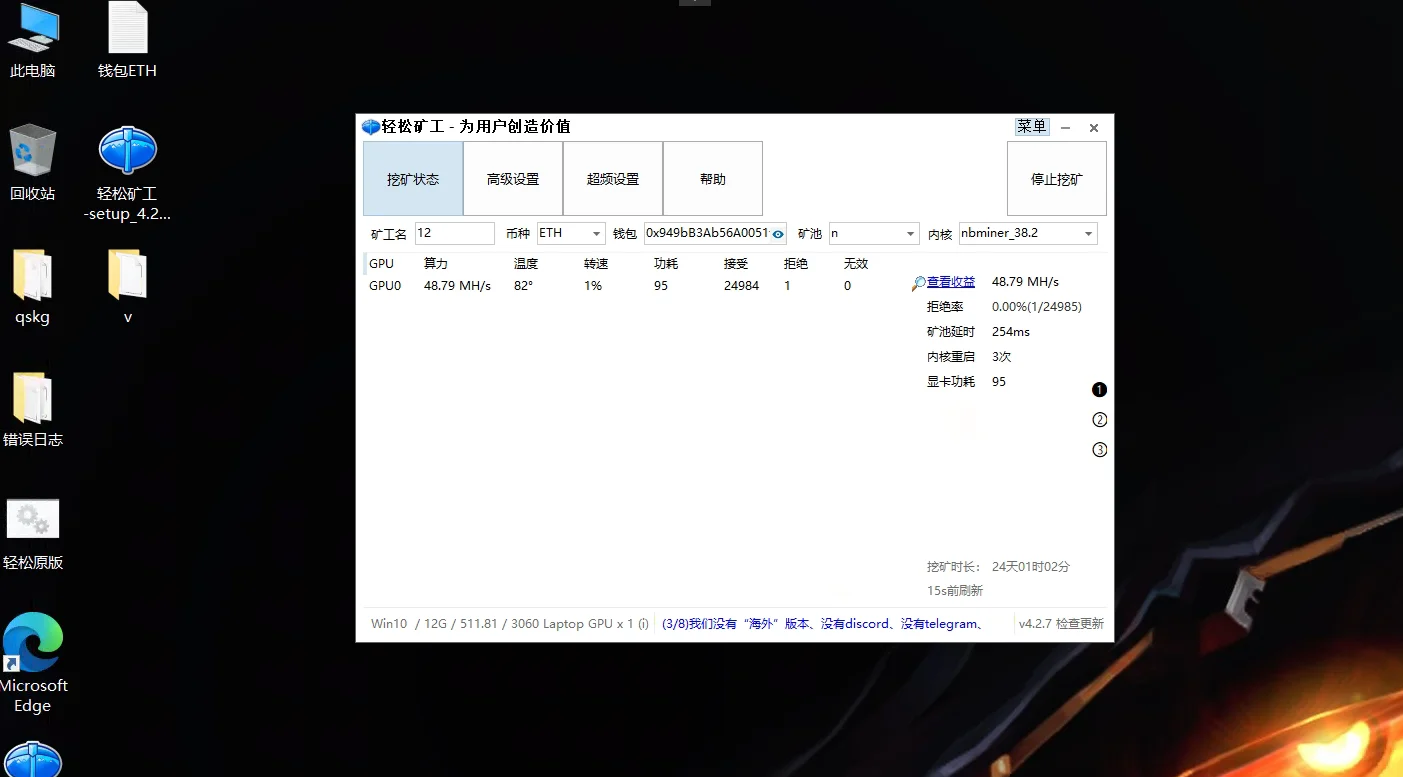
Task: Select page indicator 3
Action: [1099, 450]
